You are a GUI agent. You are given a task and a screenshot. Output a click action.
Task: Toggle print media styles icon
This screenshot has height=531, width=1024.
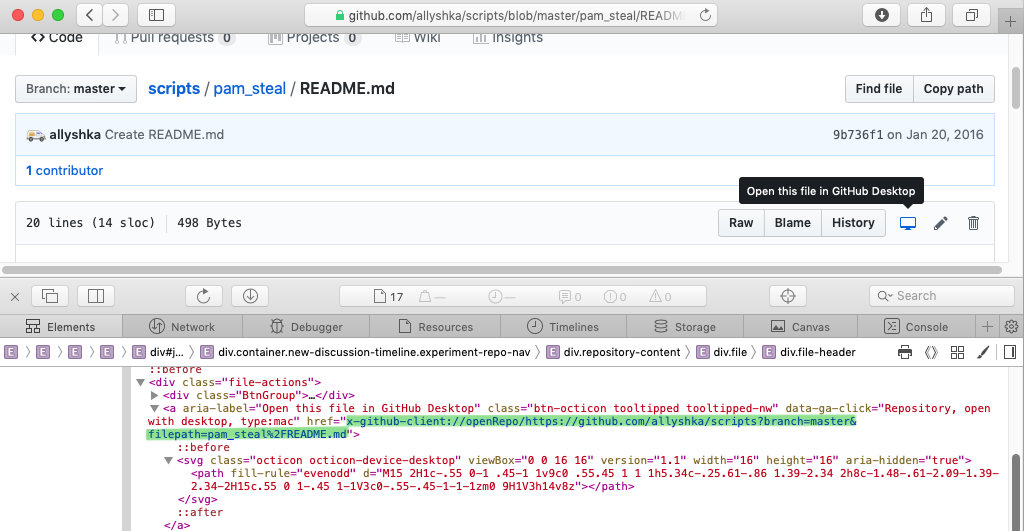(x=905, y=352)
